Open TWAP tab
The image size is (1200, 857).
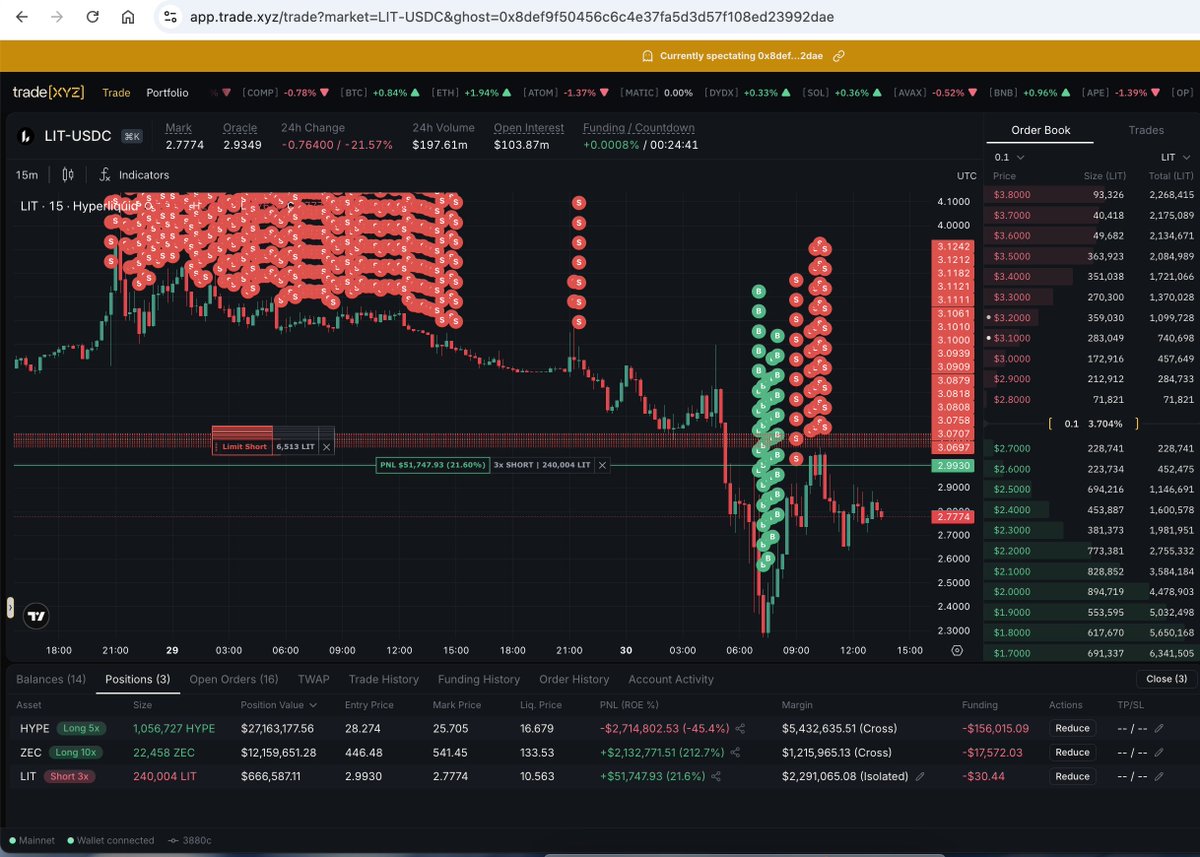click(313, 679)
